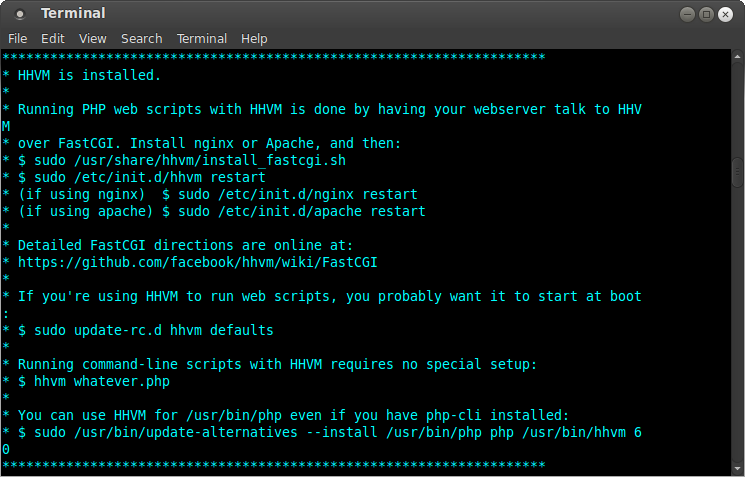Click the 'hhvm restart' command line

[150, 177]
